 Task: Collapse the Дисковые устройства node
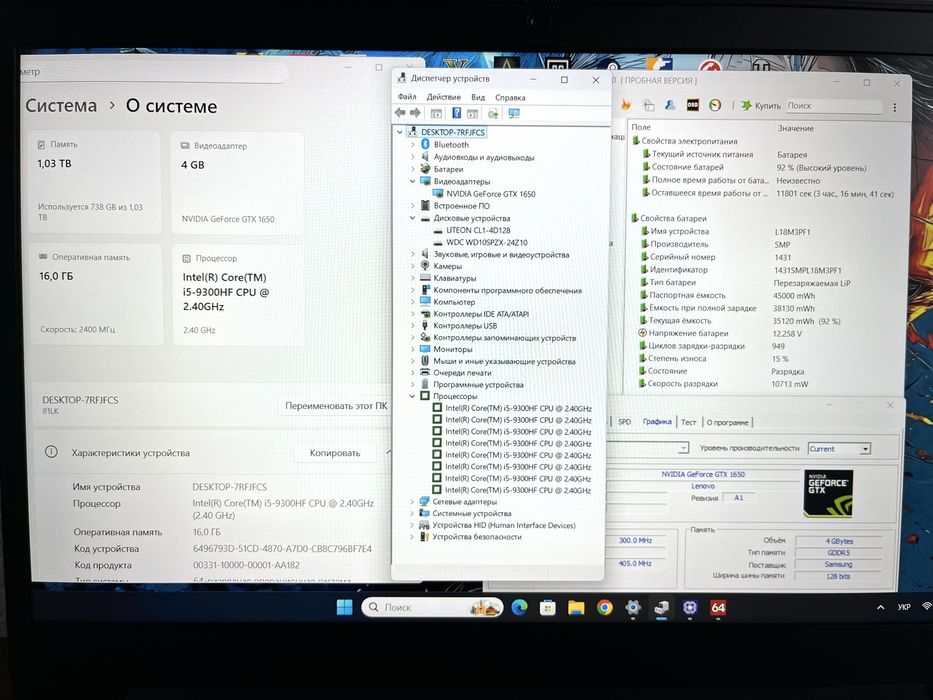[412, 218]
